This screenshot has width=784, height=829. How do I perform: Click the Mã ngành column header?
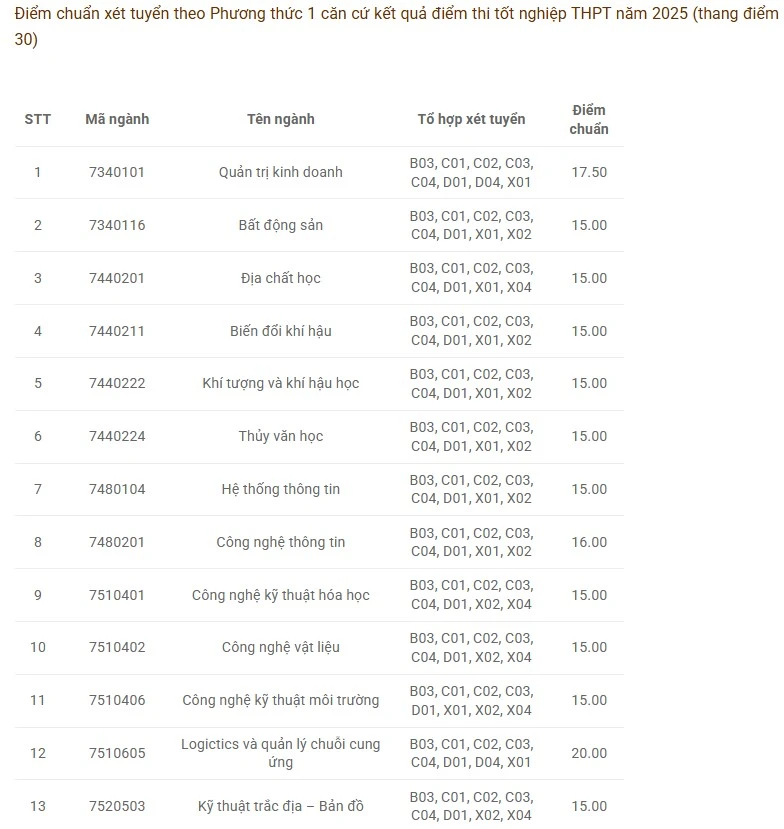[x=117, y=119]
